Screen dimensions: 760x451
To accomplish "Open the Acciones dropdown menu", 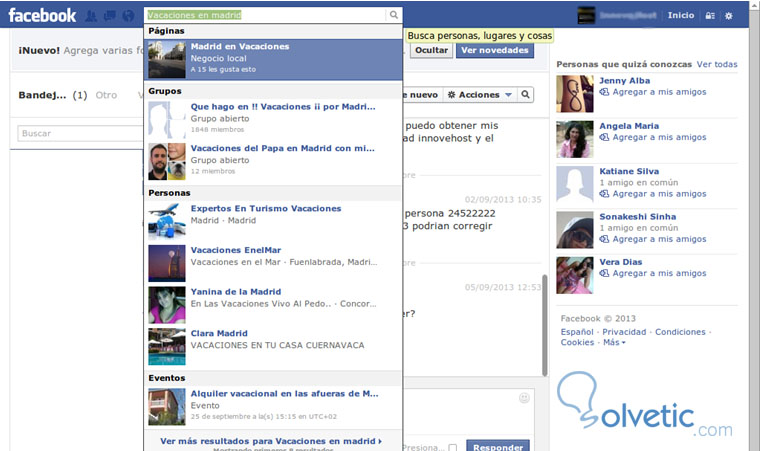I will coord(479,95).
